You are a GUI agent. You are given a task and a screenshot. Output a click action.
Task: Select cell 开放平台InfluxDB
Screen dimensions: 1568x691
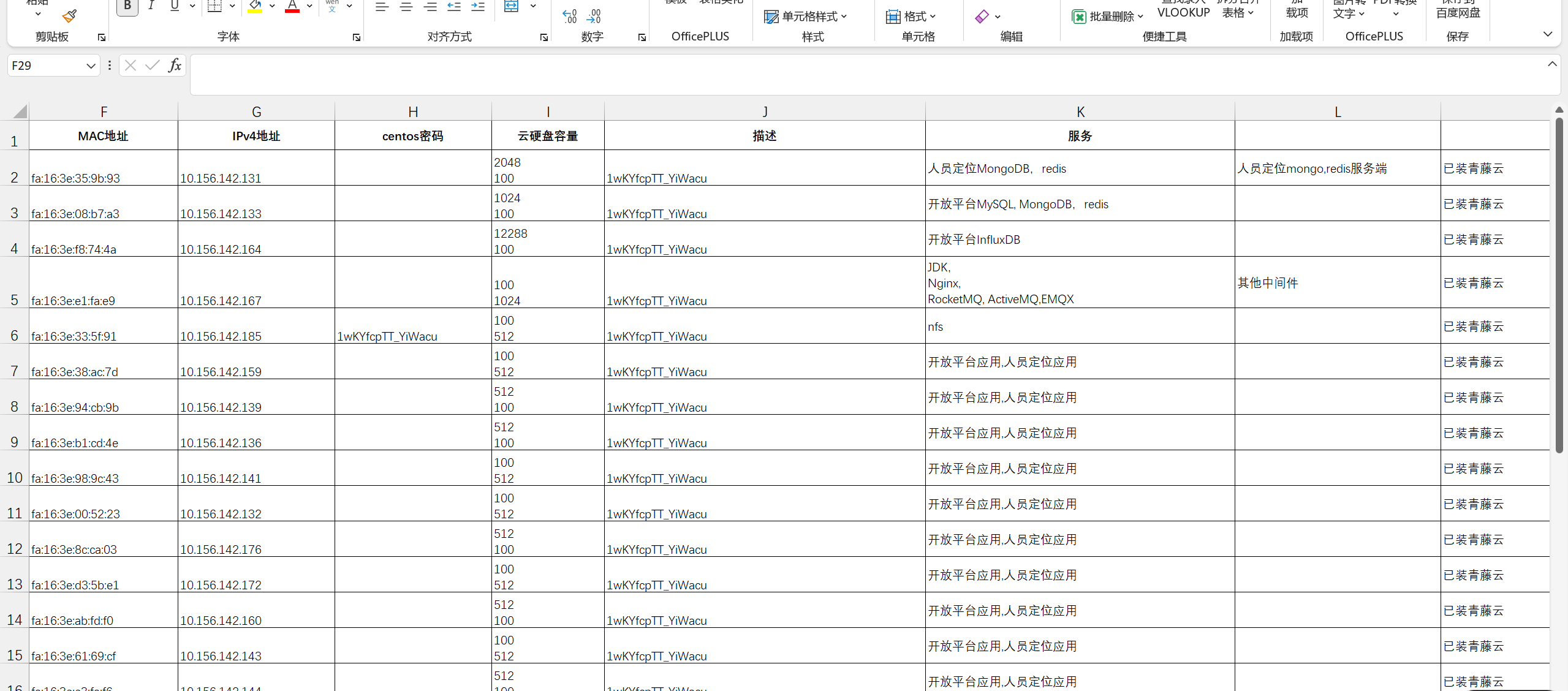click(x=1080, y=239)
